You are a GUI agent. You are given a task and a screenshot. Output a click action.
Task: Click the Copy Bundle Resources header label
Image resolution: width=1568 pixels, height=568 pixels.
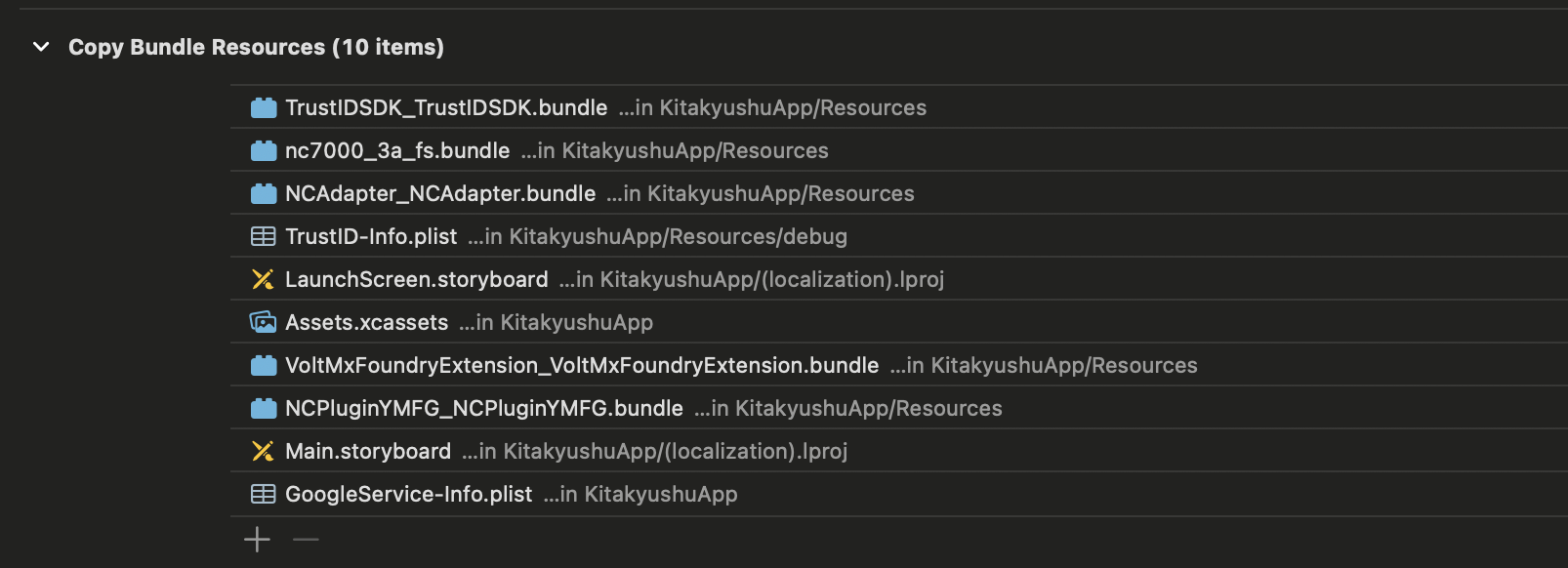pyautogui.click(x=256, y=46)
